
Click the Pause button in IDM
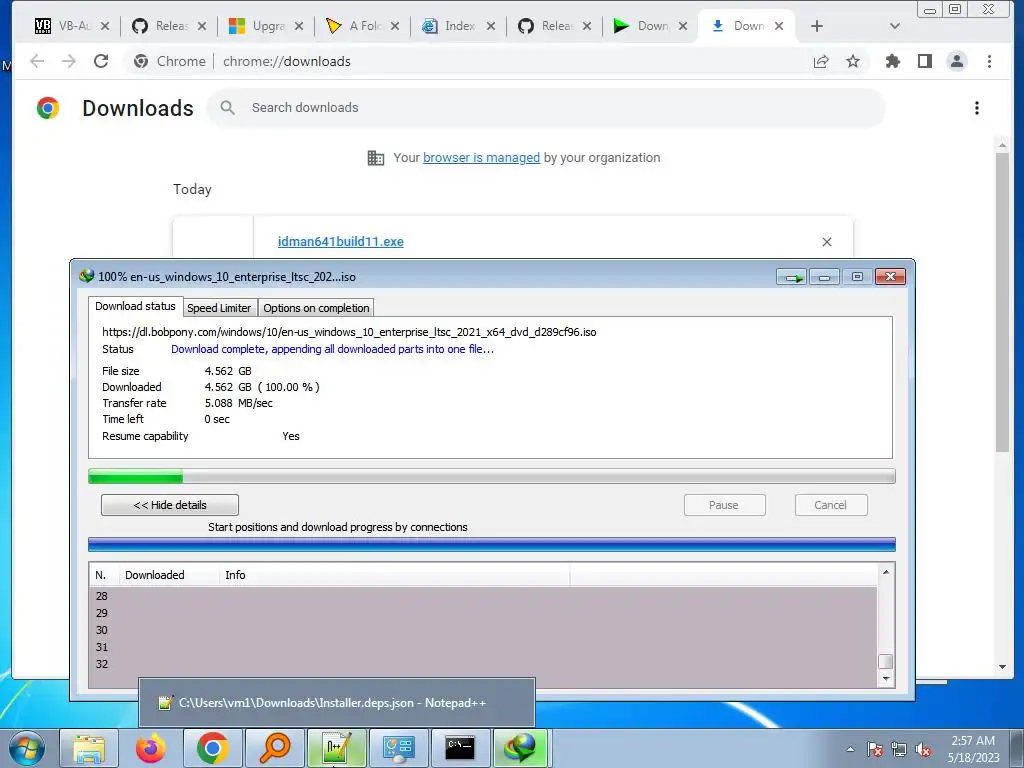click(724, 505)
